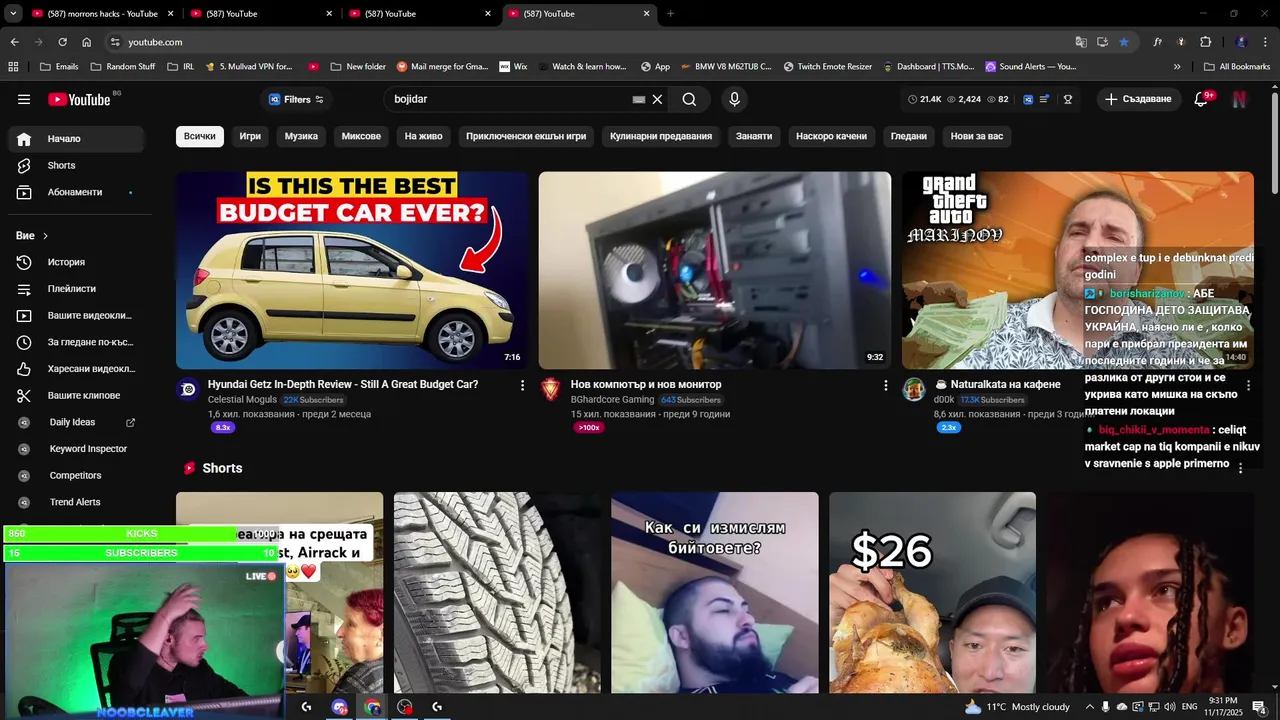Go to browser home page
Viewport: 1280px width, 720px height.
point(87,42)
